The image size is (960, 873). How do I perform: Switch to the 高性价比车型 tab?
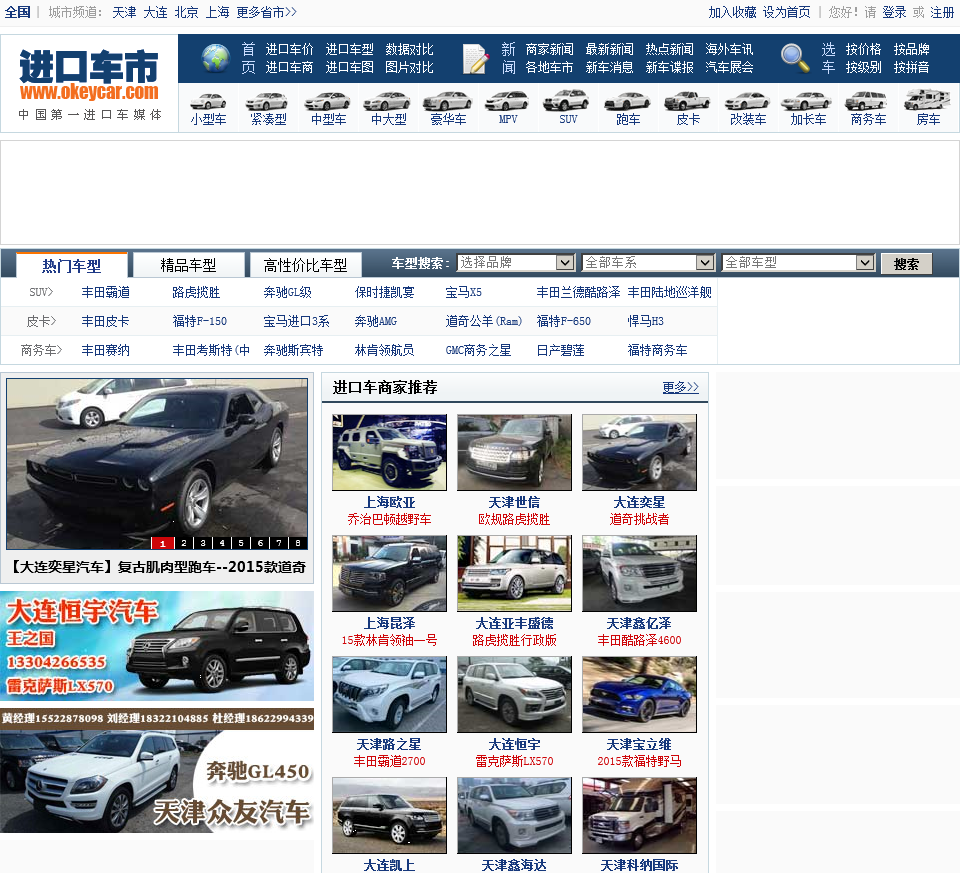[306, 265]
